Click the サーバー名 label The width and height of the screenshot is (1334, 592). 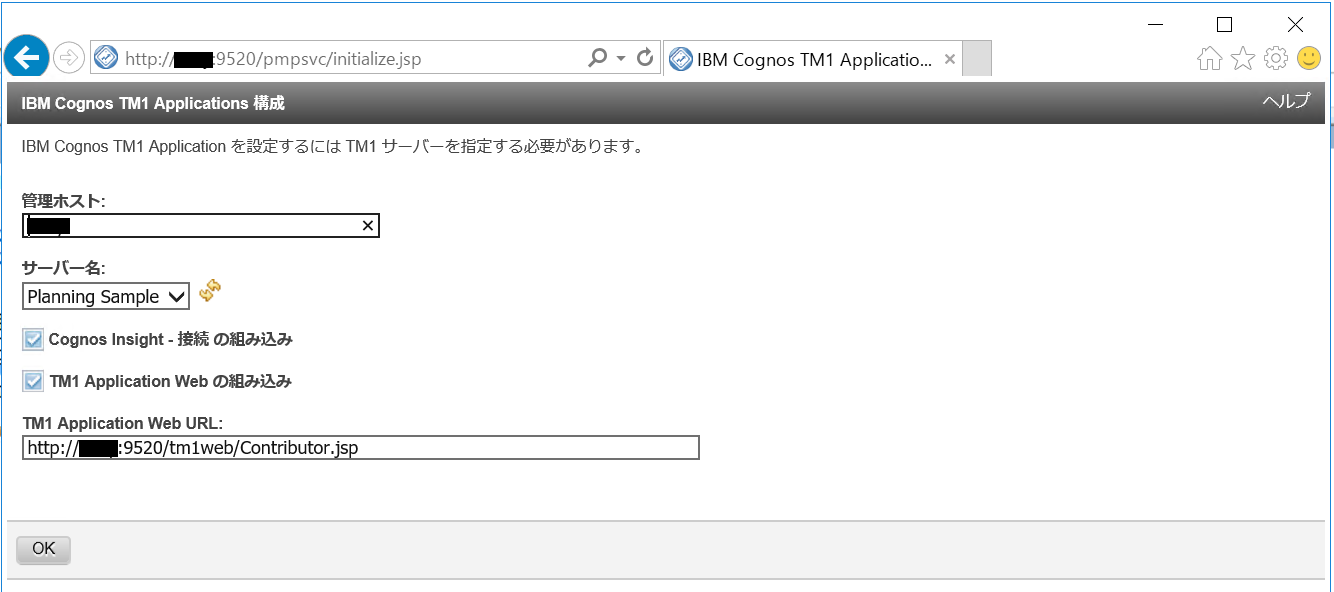[63, 269]
